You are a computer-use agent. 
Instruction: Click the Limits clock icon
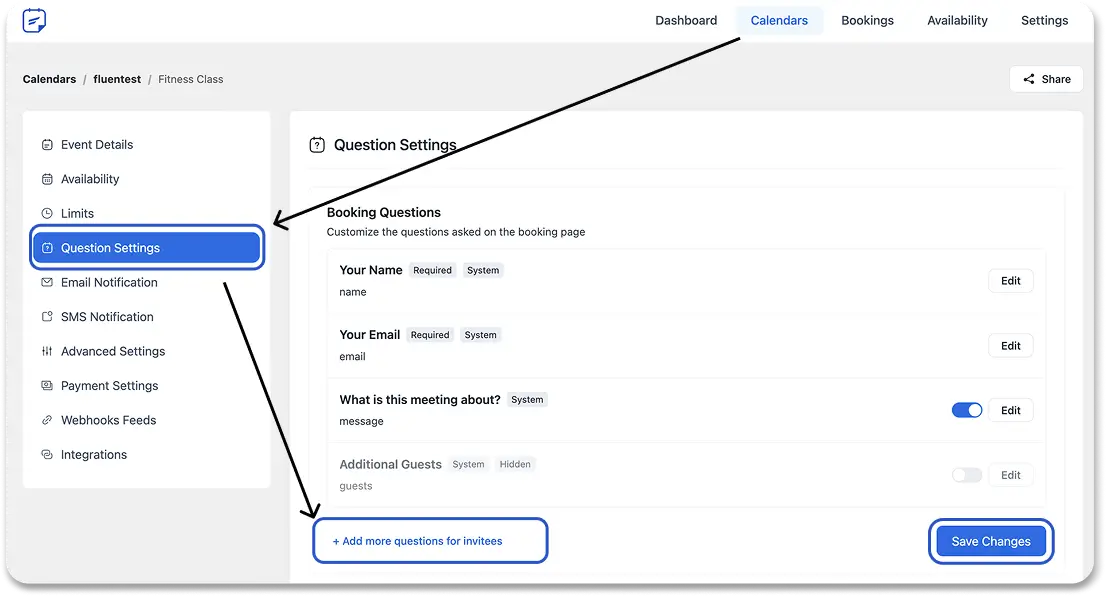(47, 213)
